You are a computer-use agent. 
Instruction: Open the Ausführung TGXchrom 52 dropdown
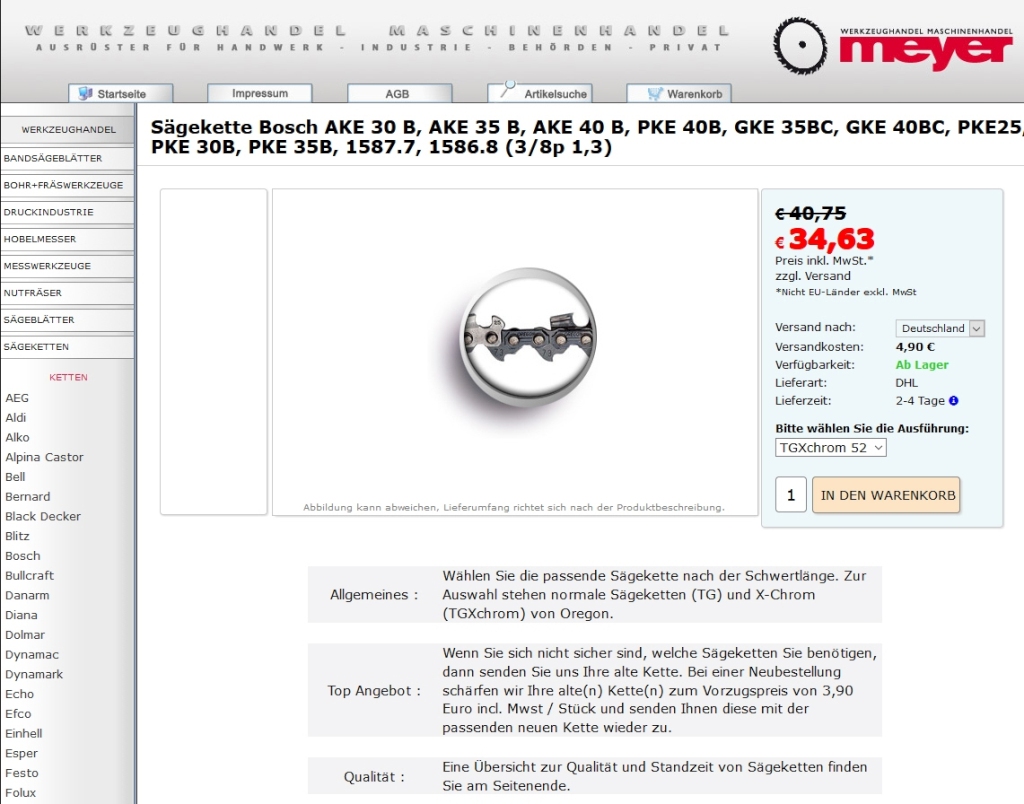[831, 447]
